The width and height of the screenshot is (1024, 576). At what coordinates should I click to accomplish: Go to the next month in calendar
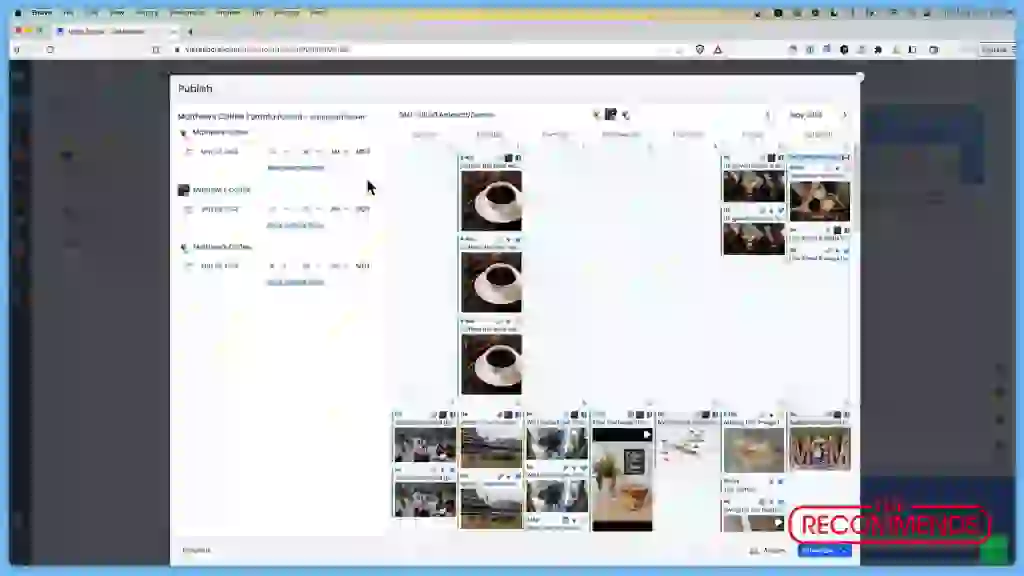[x=844, y=115]
